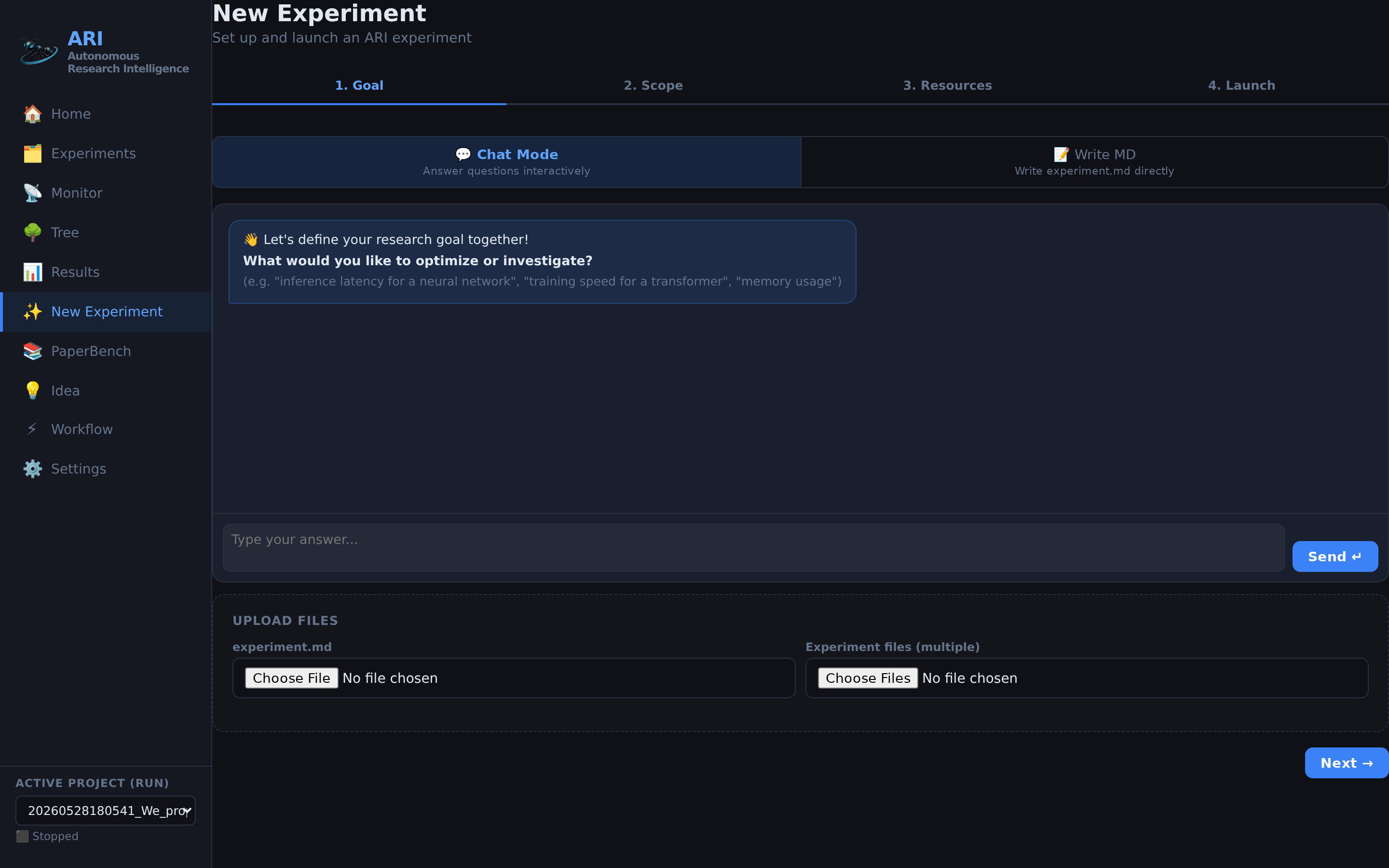Click the Settings gear icon

33,469
